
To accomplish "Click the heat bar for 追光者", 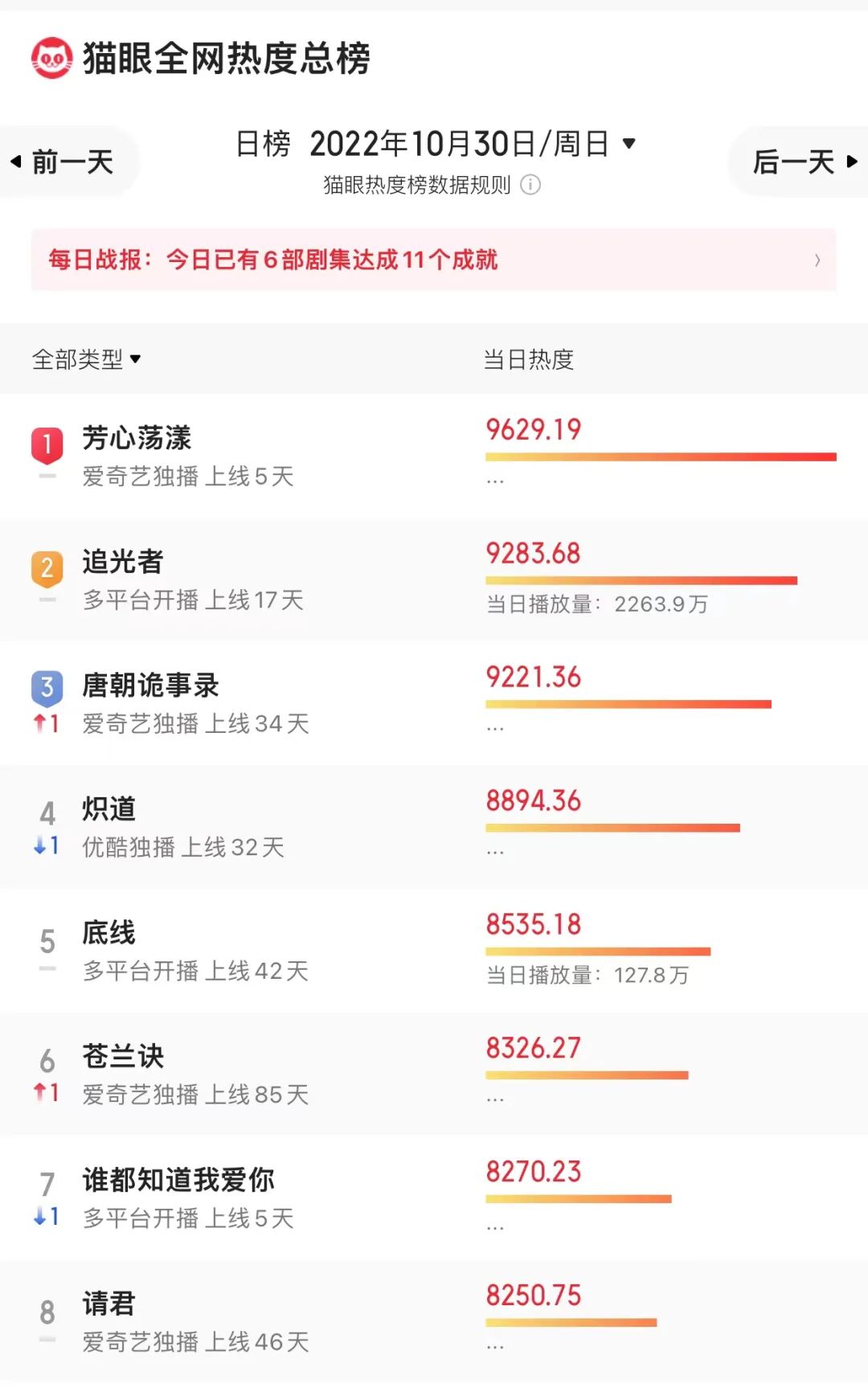I will 641,580.
